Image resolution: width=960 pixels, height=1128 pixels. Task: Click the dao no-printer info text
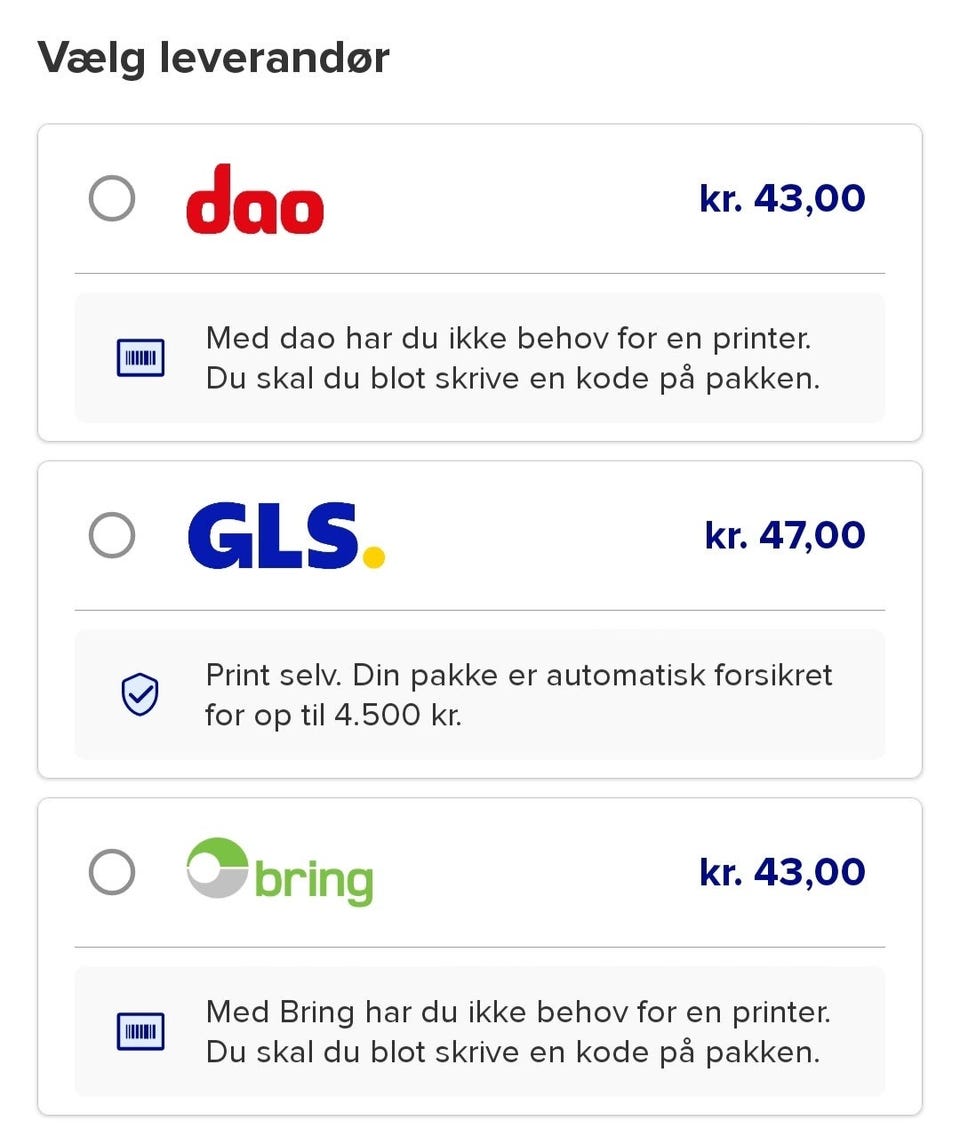512,358
